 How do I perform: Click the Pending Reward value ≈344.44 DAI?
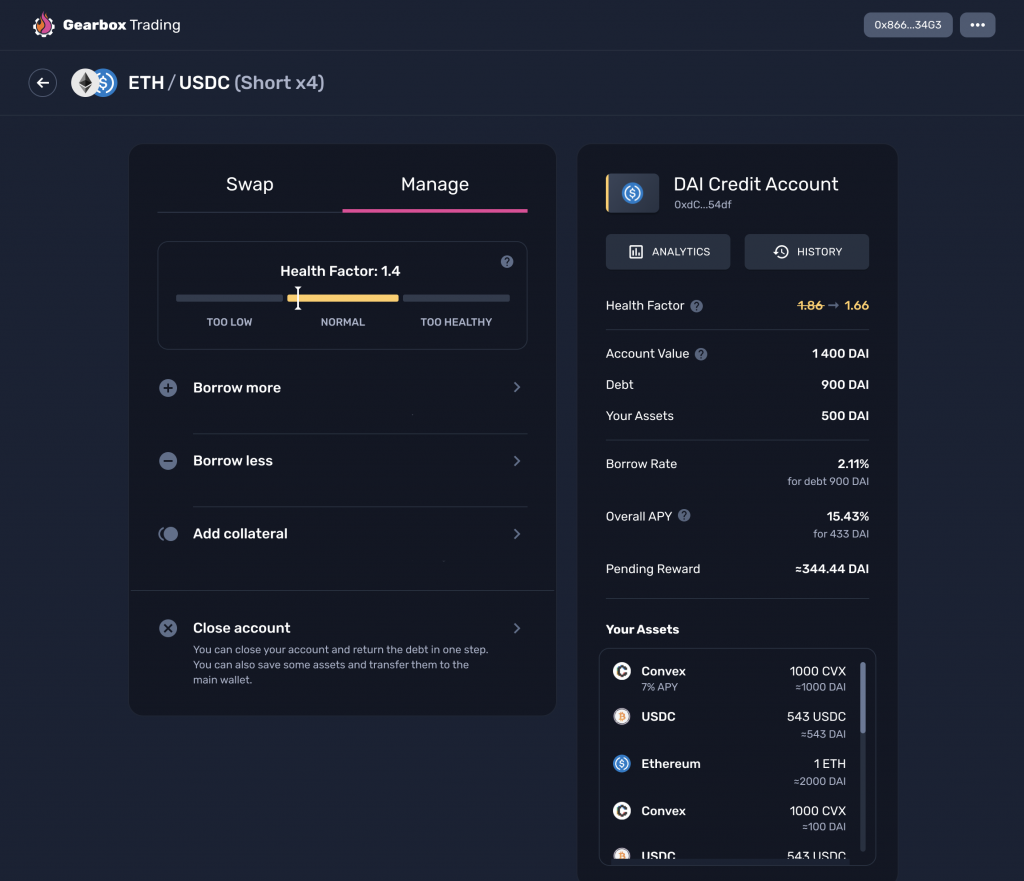(831, 569)
